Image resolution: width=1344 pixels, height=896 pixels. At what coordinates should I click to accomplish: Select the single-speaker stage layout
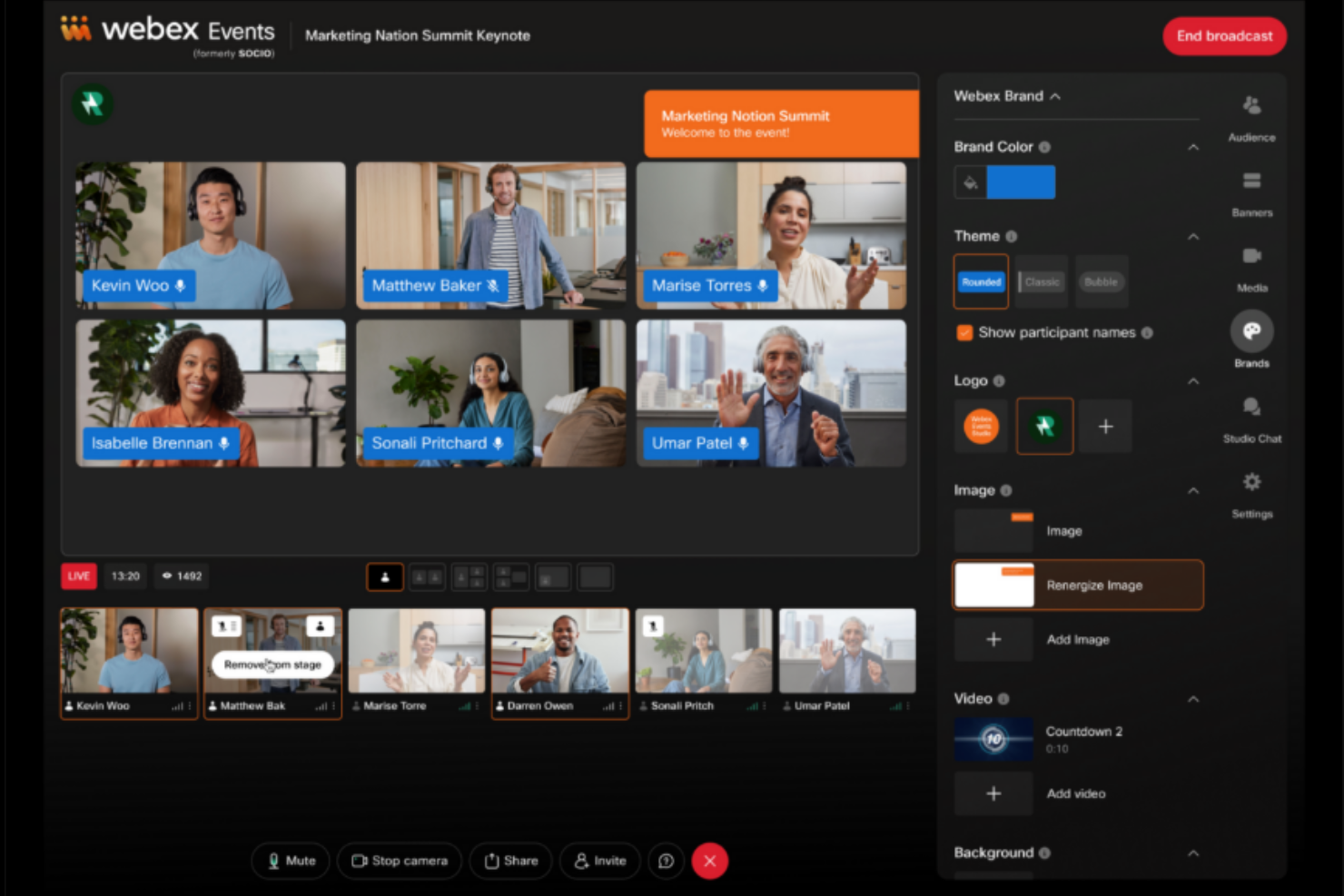click(x=384, y=576)
